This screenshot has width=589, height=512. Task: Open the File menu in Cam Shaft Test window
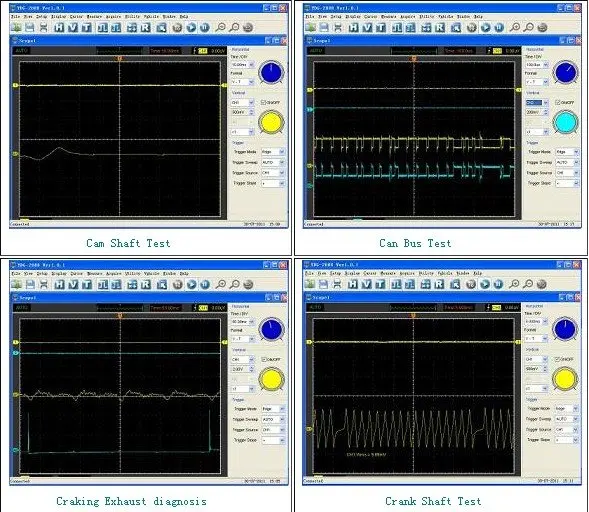15,17
